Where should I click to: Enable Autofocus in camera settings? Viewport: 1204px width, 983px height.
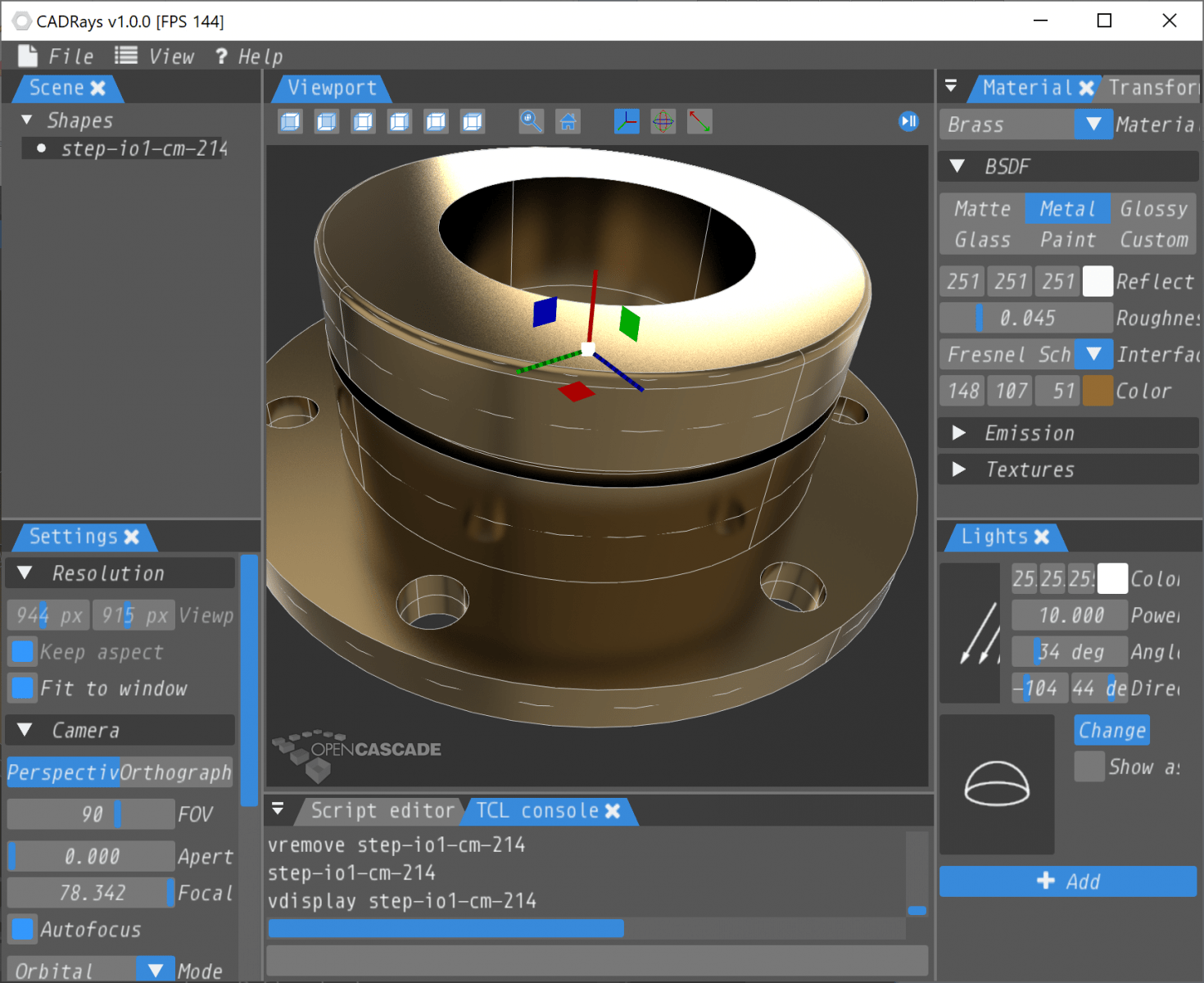[x=22, y=929]
